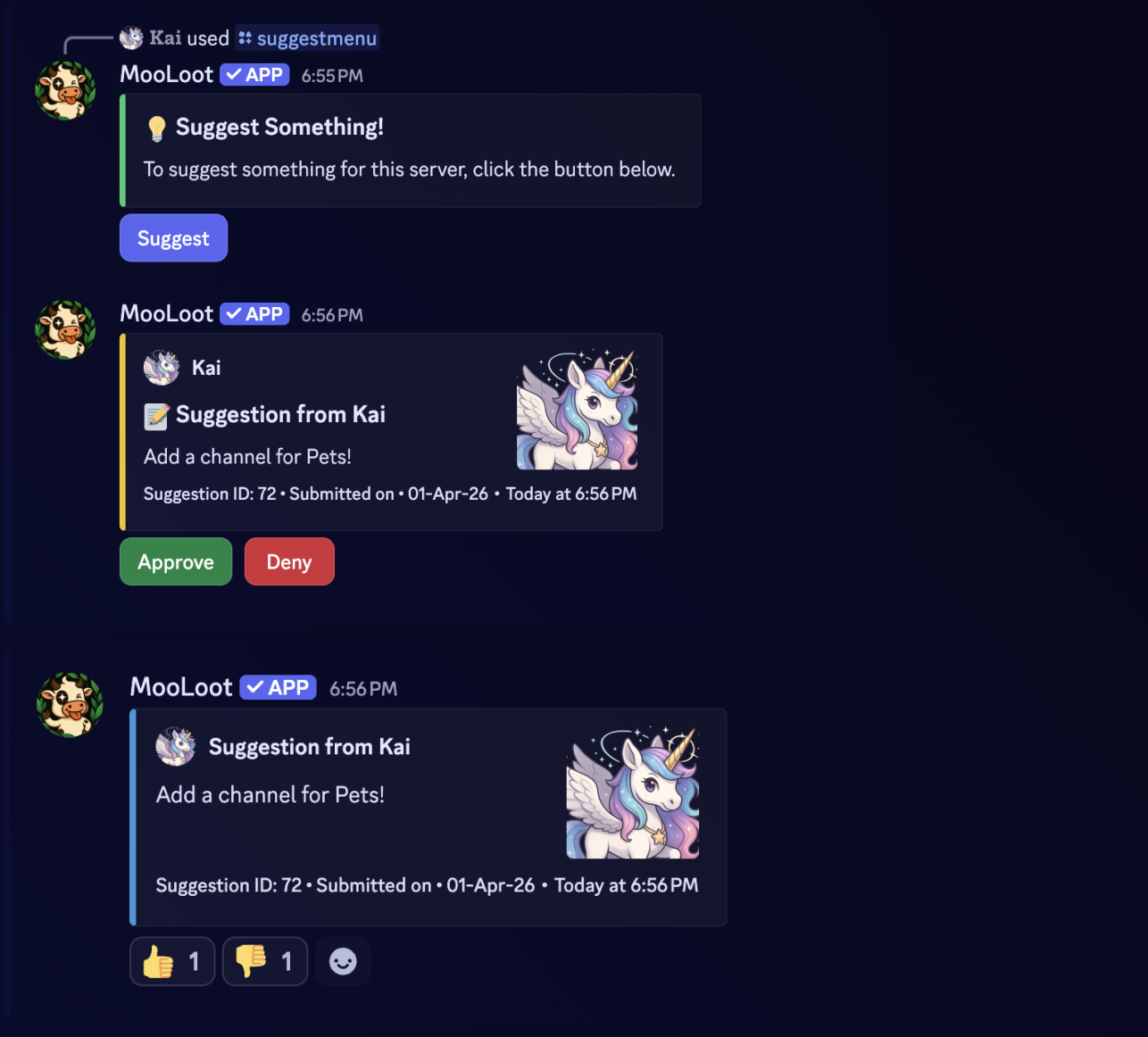Click Kai's name in the used command line

[165, 37]
